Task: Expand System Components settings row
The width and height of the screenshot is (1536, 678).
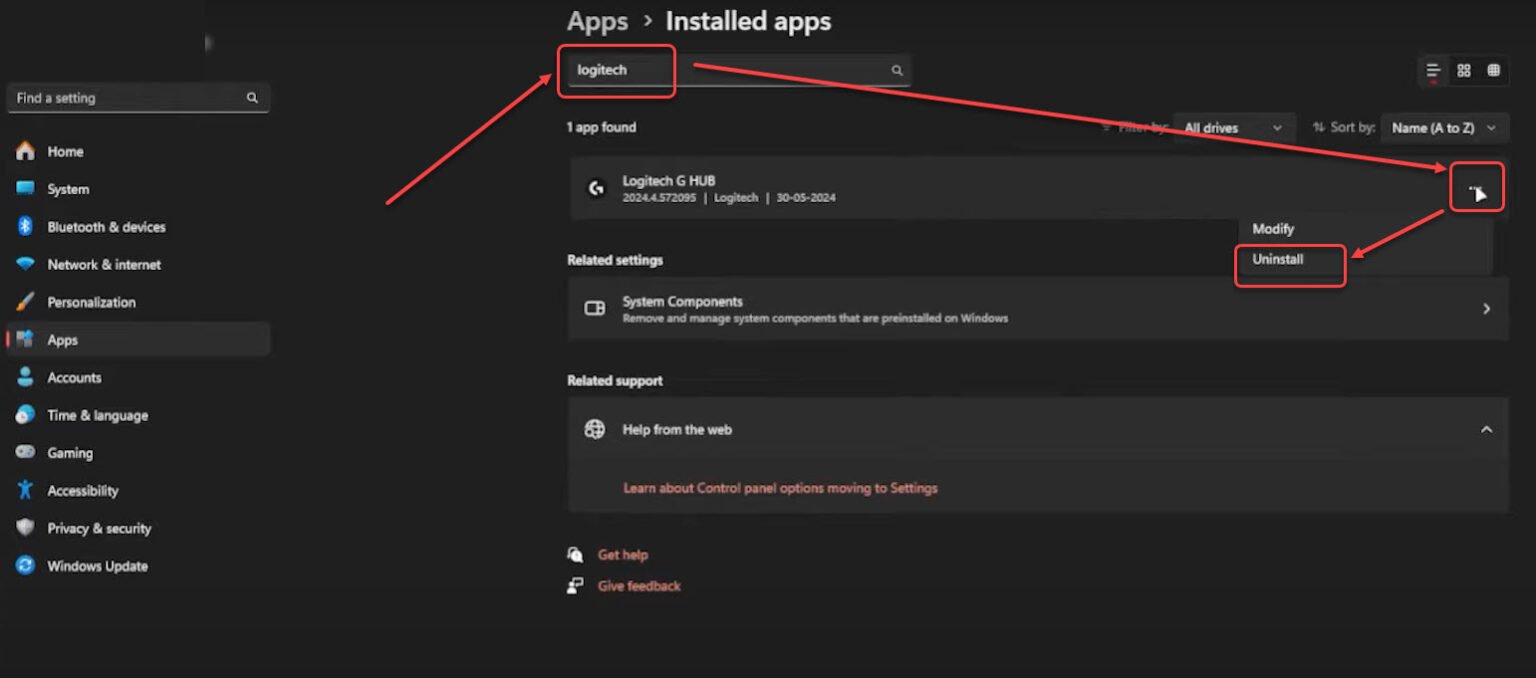Action: pos(1488,309)
